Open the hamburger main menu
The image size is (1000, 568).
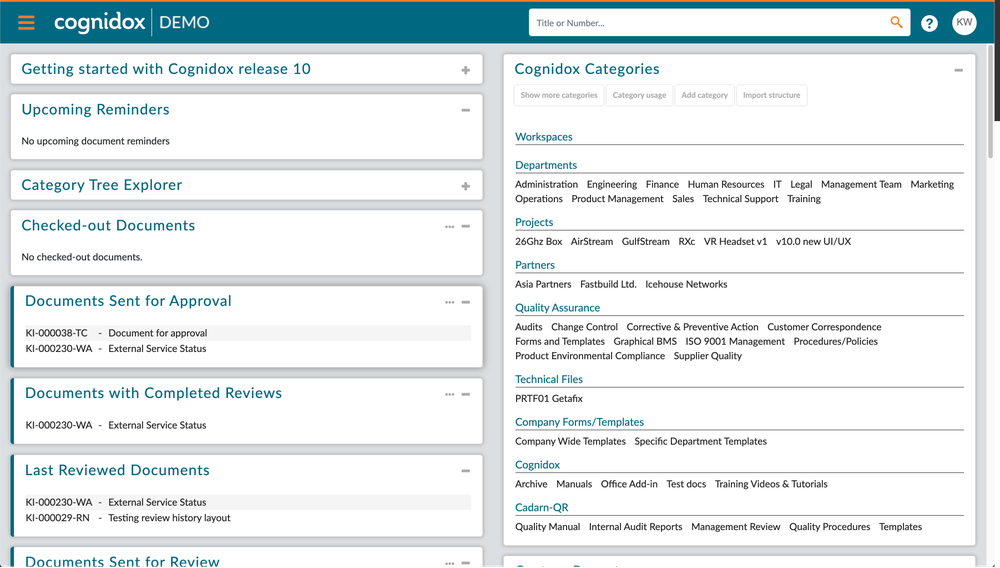click(26, 23)
